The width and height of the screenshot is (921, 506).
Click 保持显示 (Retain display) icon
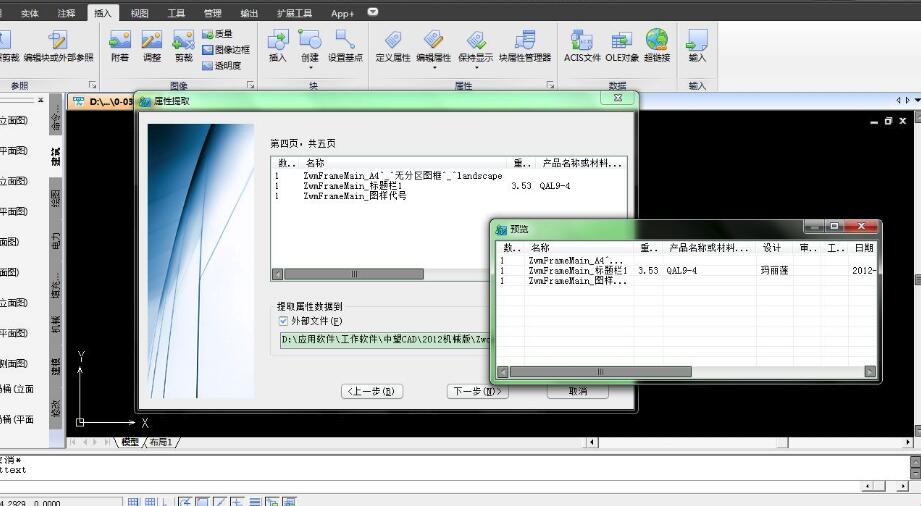476,46
